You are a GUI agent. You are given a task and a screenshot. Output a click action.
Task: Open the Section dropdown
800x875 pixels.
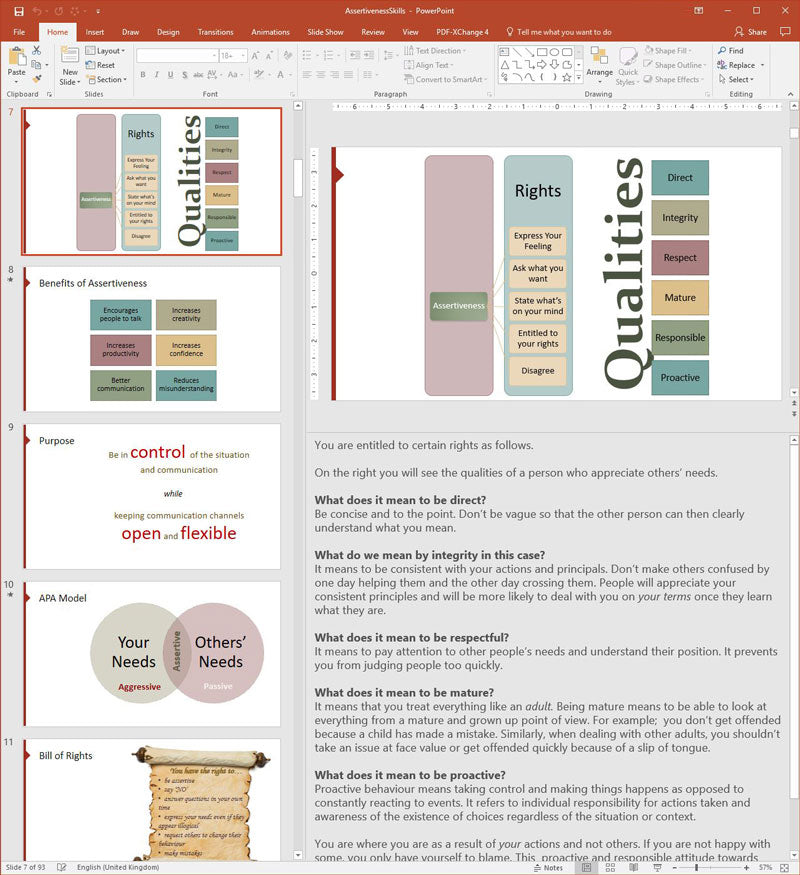pos(106,79)
